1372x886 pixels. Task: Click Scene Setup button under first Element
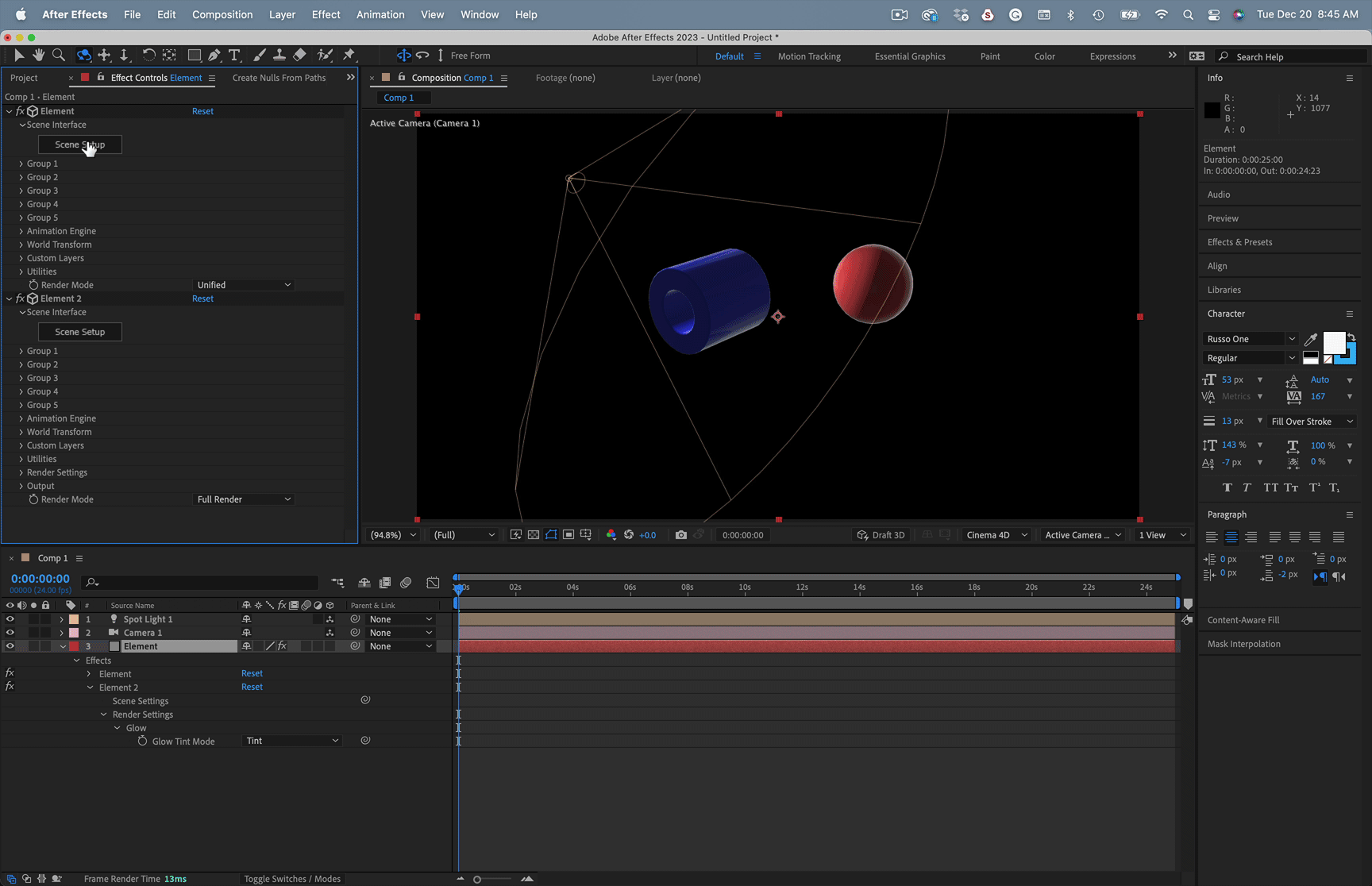(80, 144)
